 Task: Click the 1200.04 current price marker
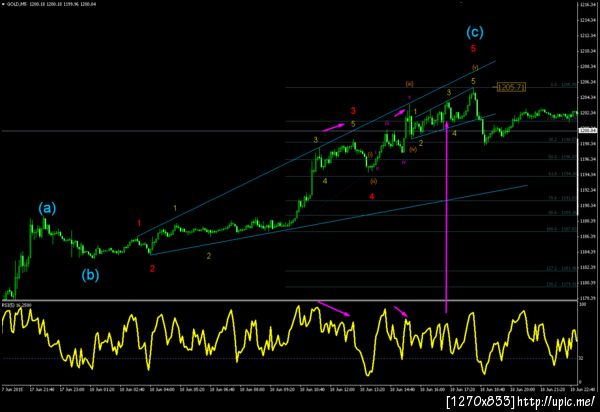[588, 130]
